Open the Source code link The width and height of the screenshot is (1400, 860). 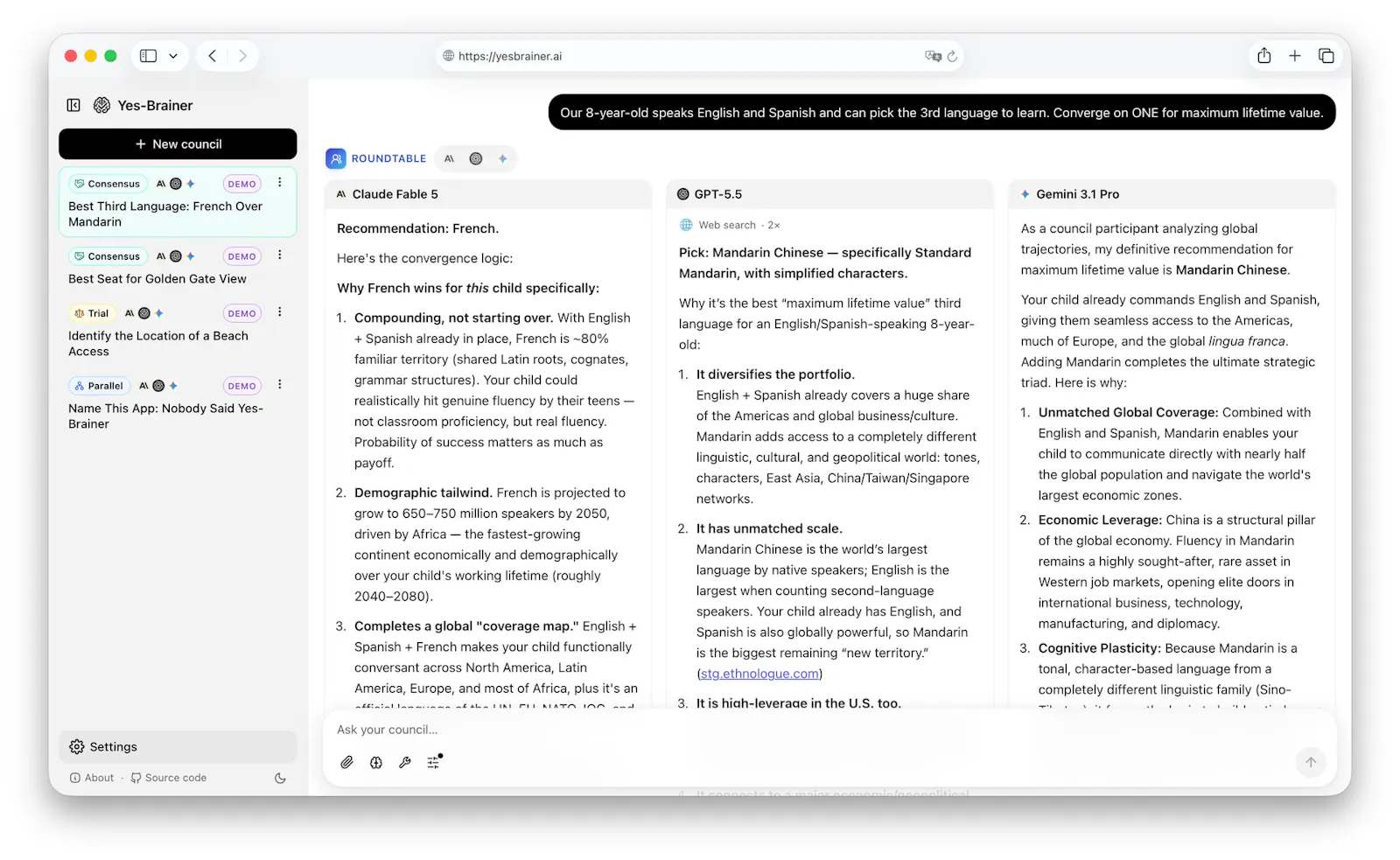pos(169,778)
